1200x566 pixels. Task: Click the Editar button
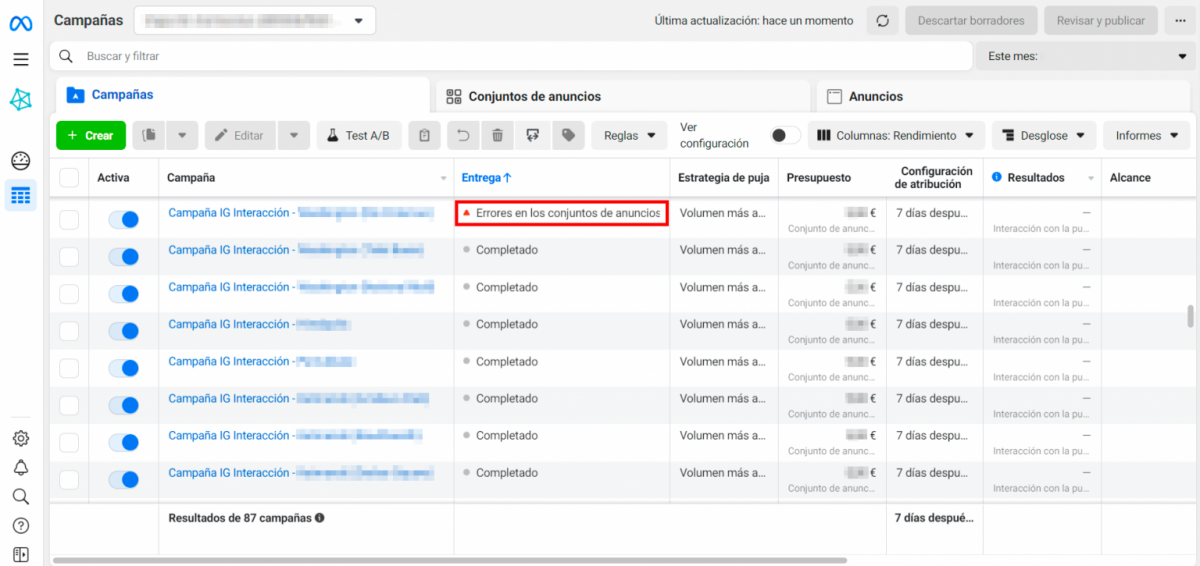pyautogui.click(x=240, y=136)
